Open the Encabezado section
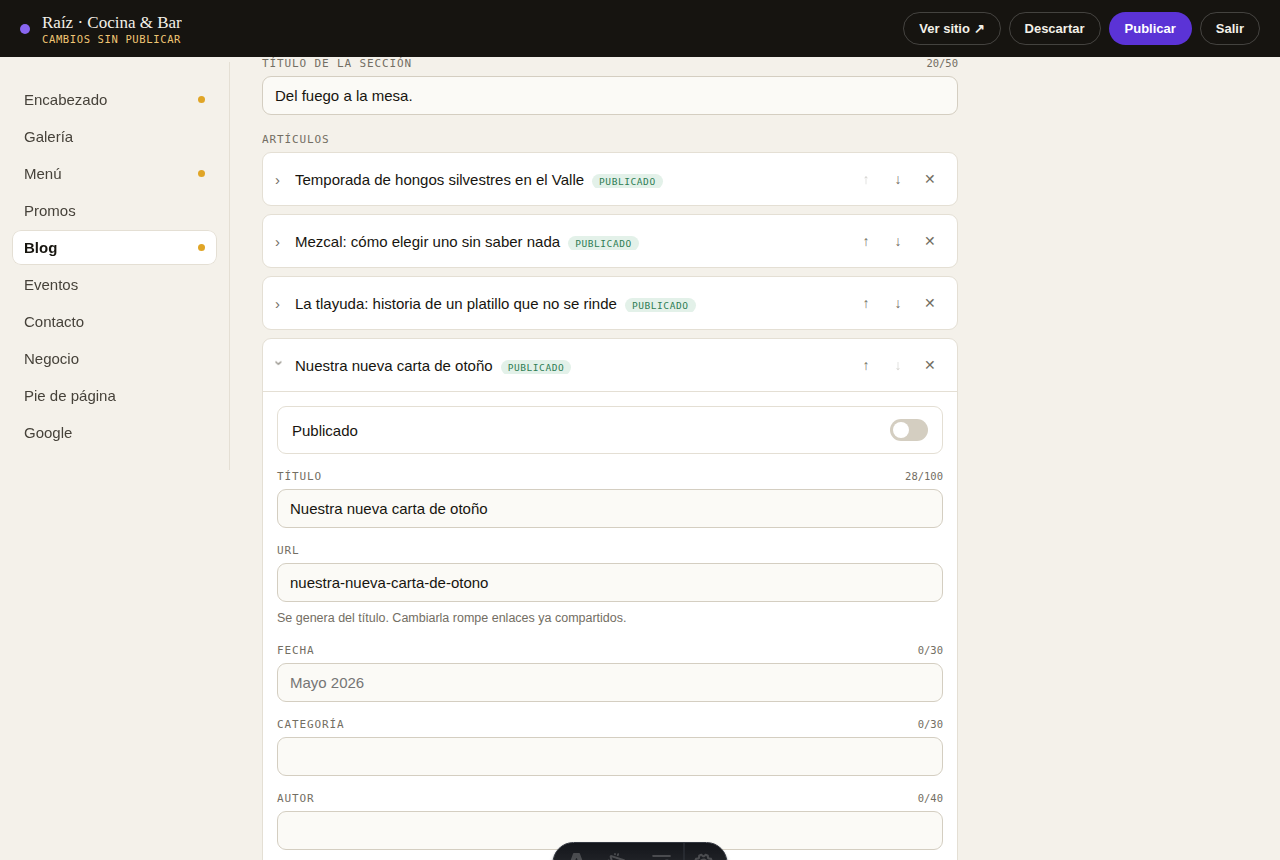Viewport: 1280px width, 860px height. (114, 100)
